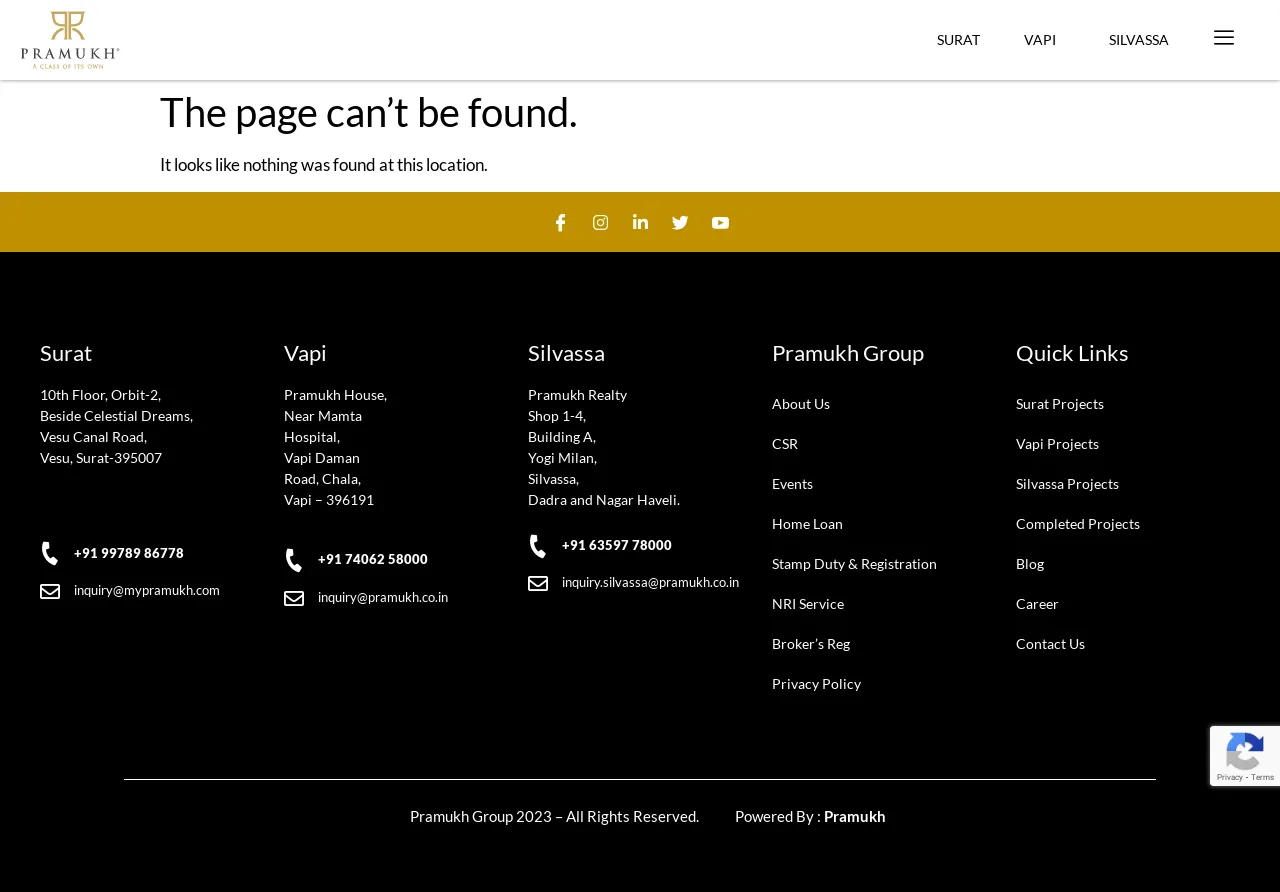Click 'Dadra and Nagar Haveli.' address line

(x=604, y=500)
